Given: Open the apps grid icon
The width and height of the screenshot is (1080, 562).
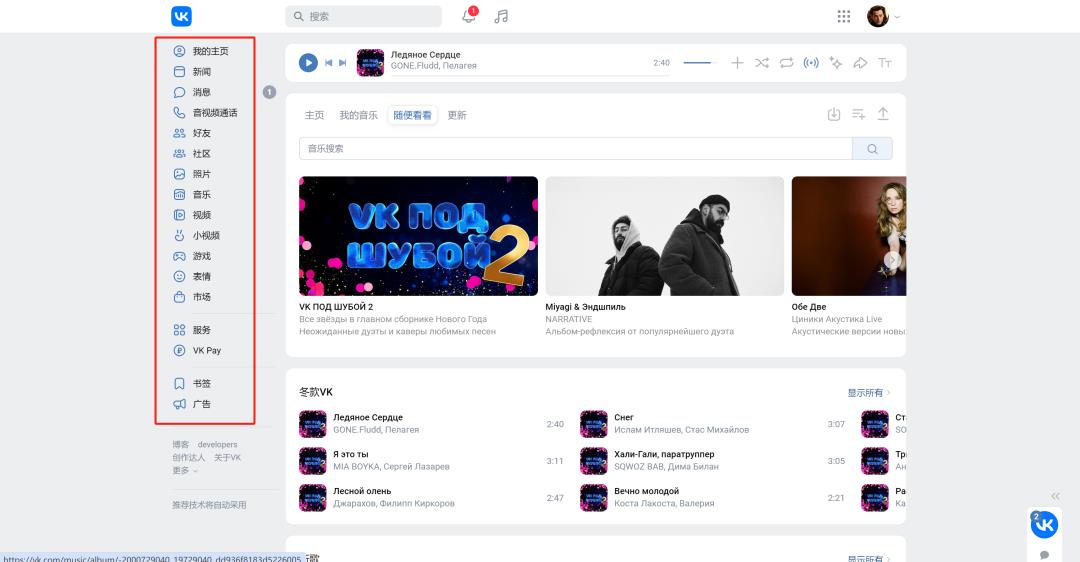Looking at the screenshot, I should coord(844,16).
